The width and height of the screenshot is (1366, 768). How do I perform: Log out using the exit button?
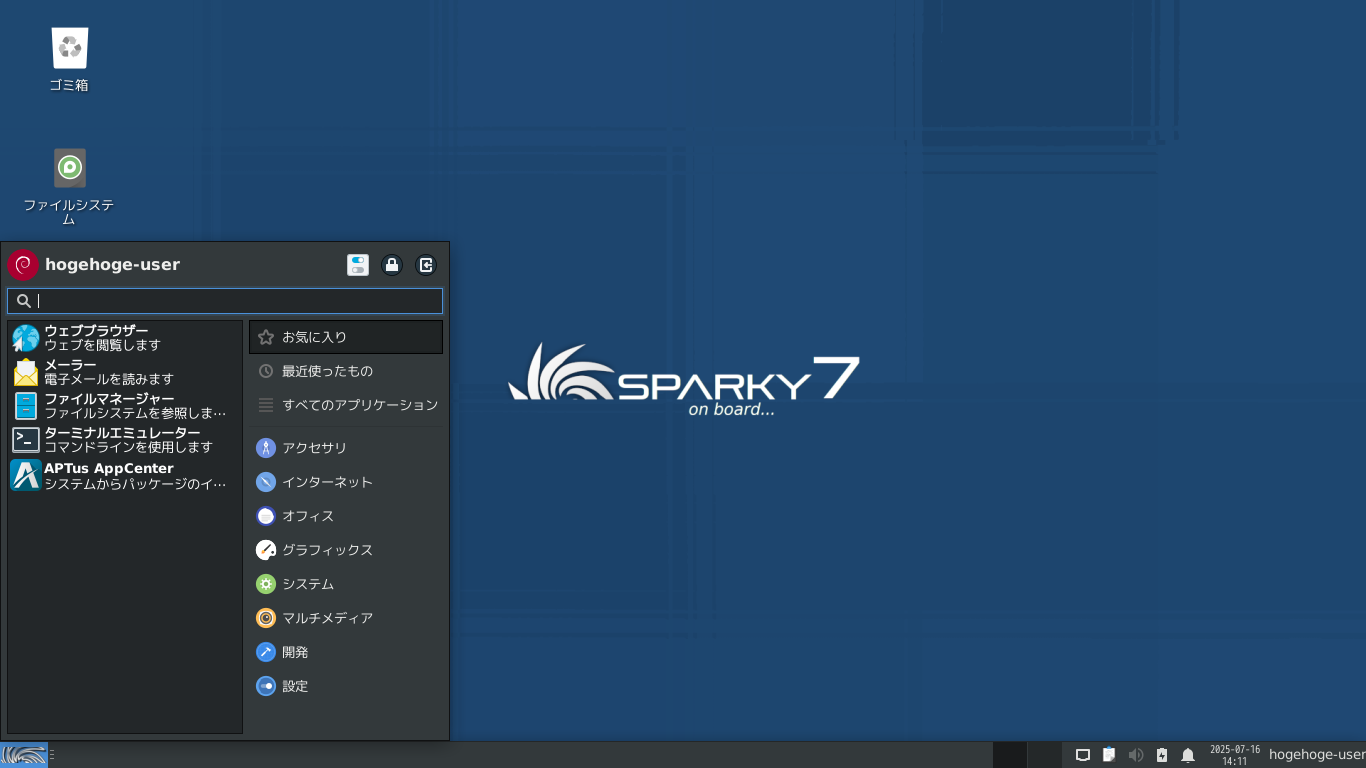(426, 265)
